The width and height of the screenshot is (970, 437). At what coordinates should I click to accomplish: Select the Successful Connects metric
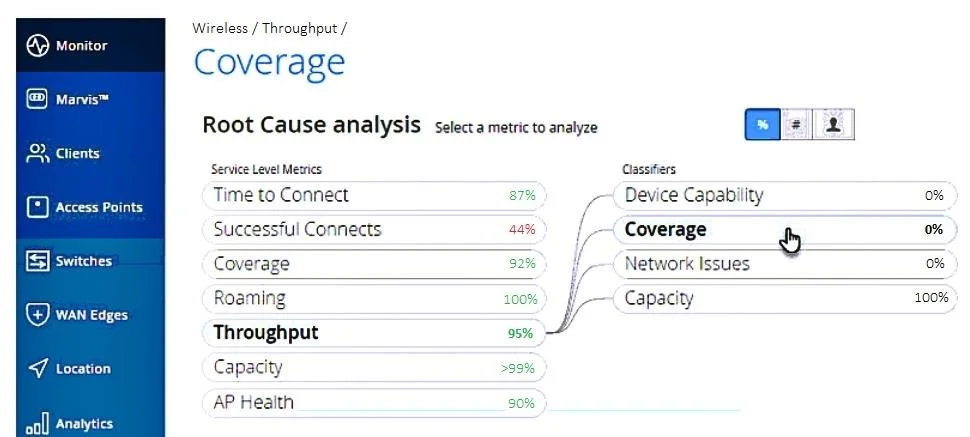374,230
